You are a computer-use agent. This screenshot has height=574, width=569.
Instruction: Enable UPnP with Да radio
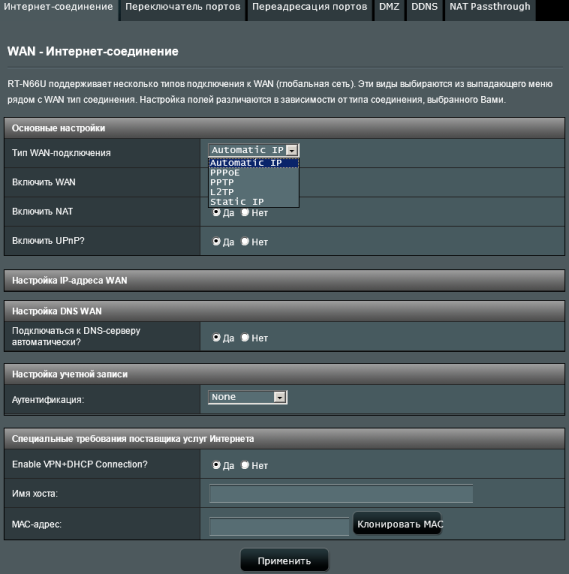tap(216, 242)
